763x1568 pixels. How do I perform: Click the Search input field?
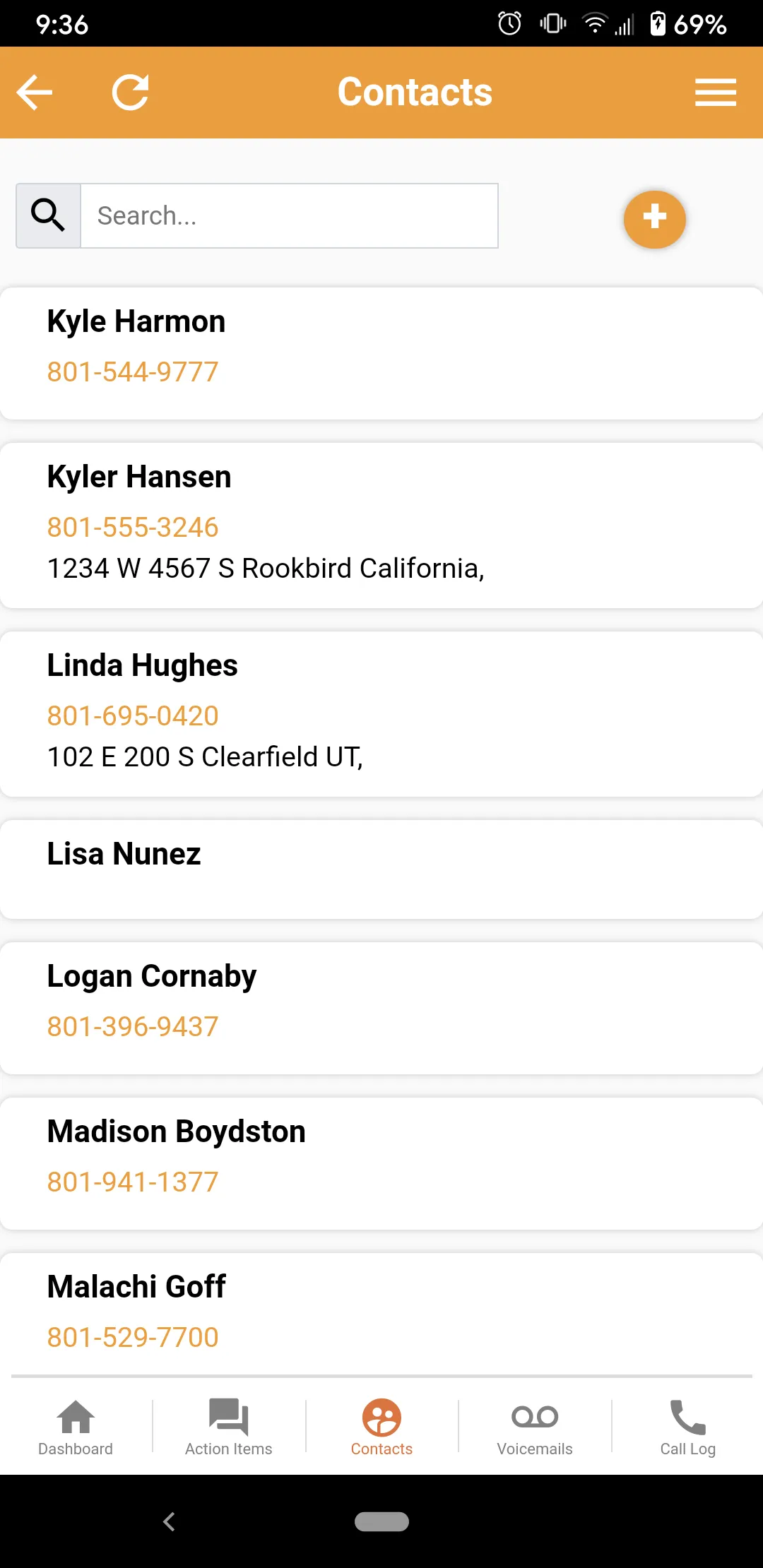(290, 215)
